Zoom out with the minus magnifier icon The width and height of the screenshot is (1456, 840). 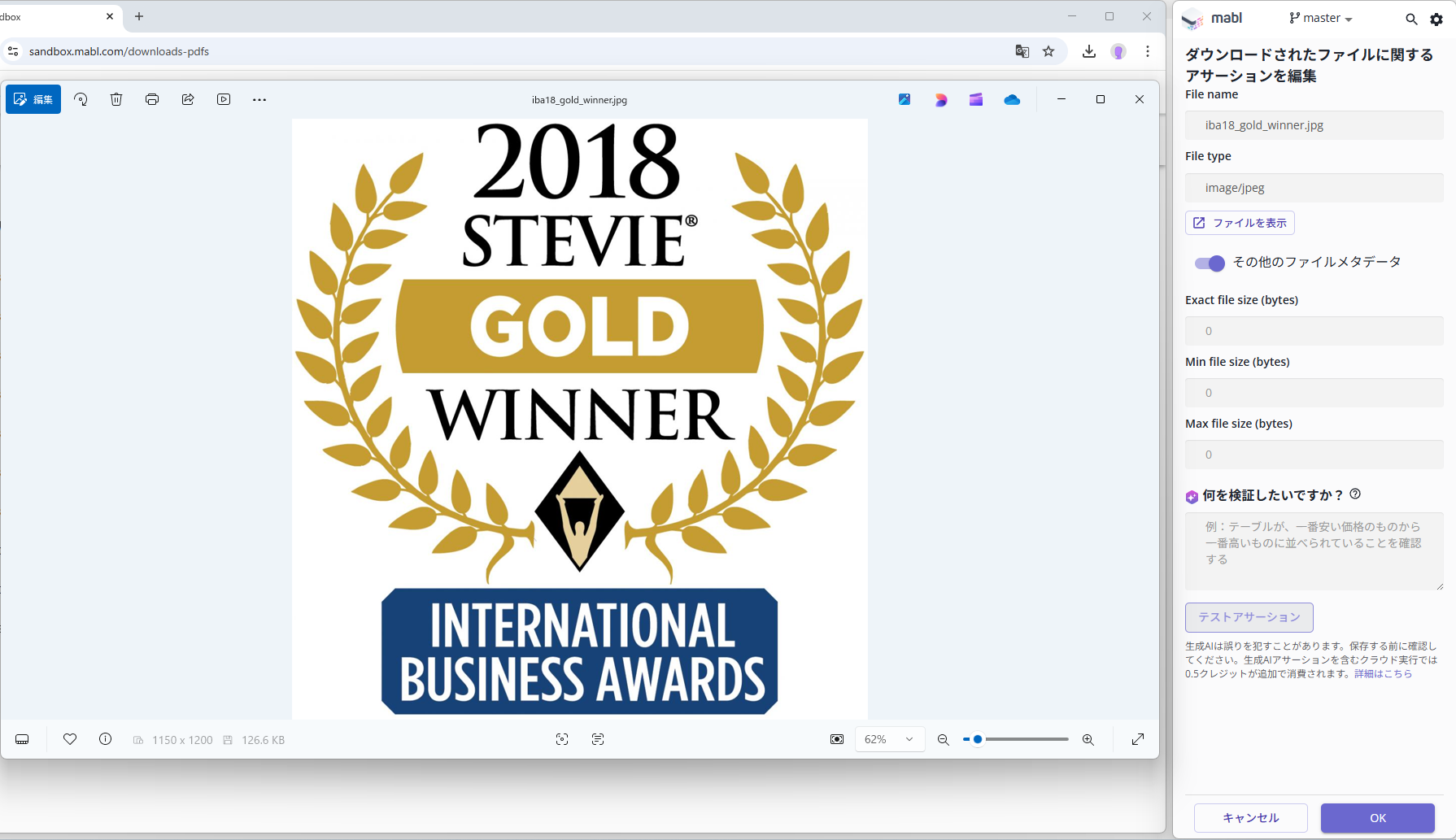point(944,739)
